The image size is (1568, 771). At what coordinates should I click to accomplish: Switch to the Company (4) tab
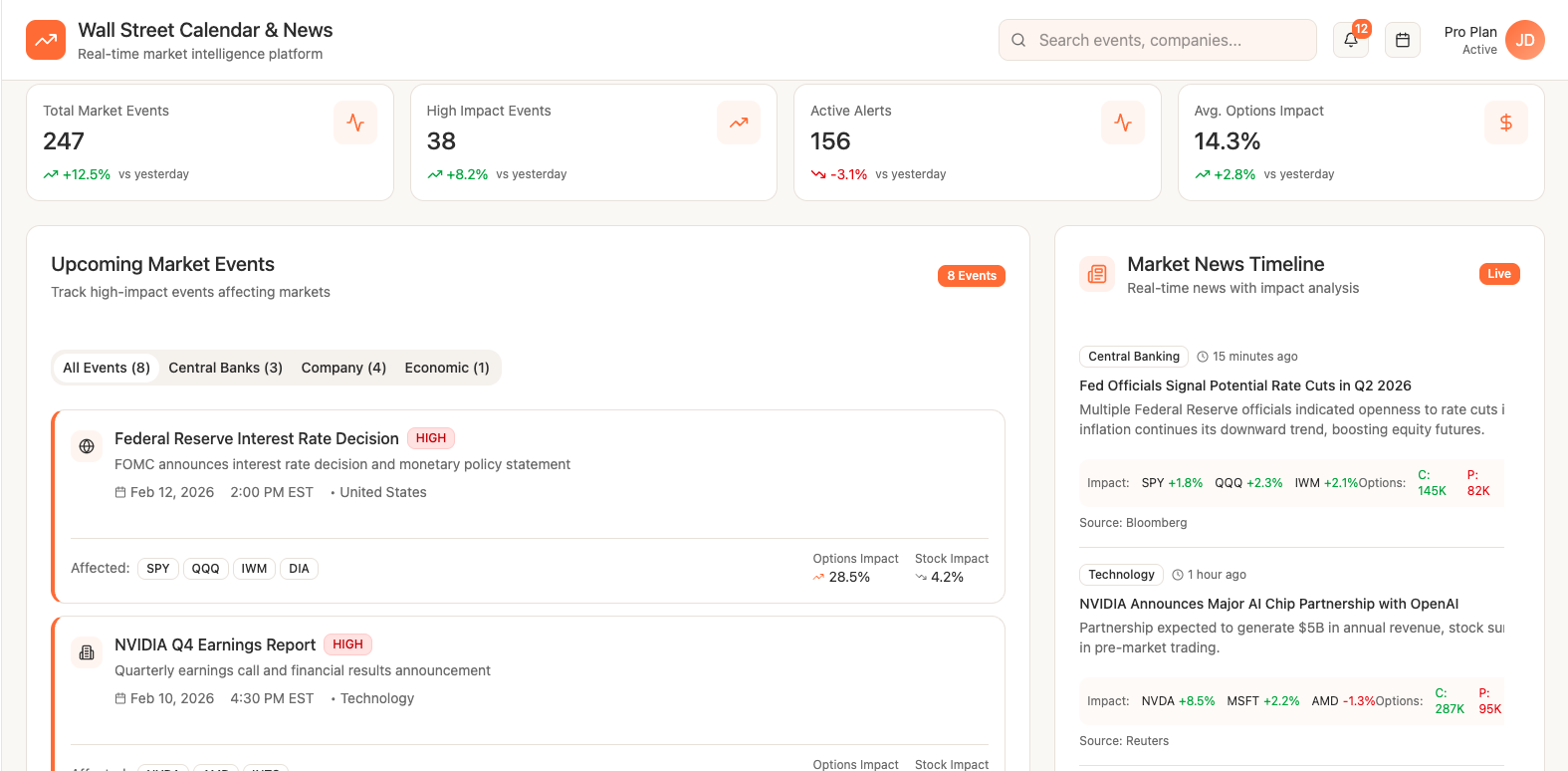[343, 368]
